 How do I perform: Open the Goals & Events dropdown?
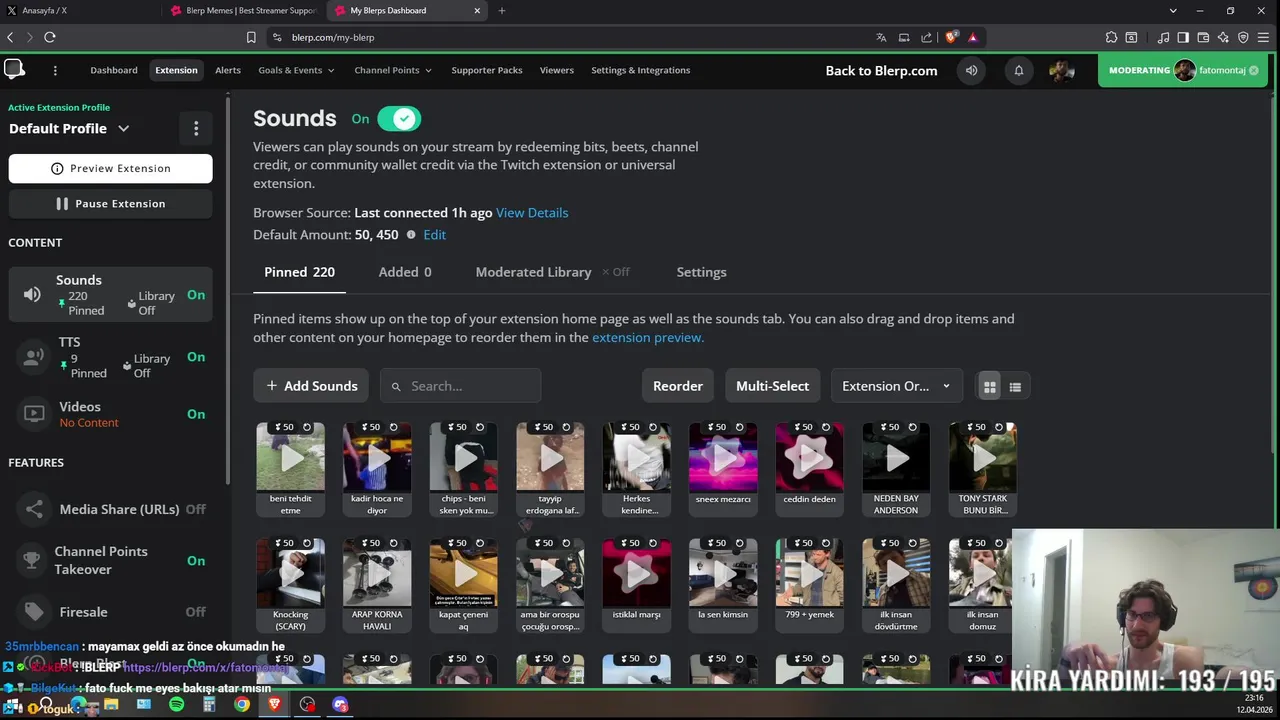point(296,70)
